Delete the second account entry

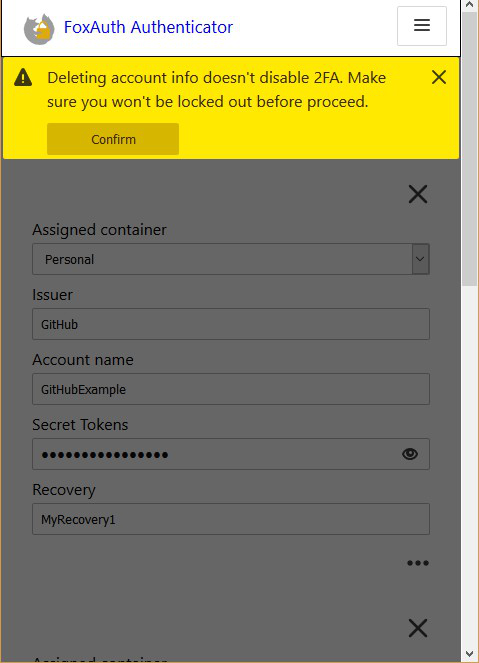pos(418,628)
